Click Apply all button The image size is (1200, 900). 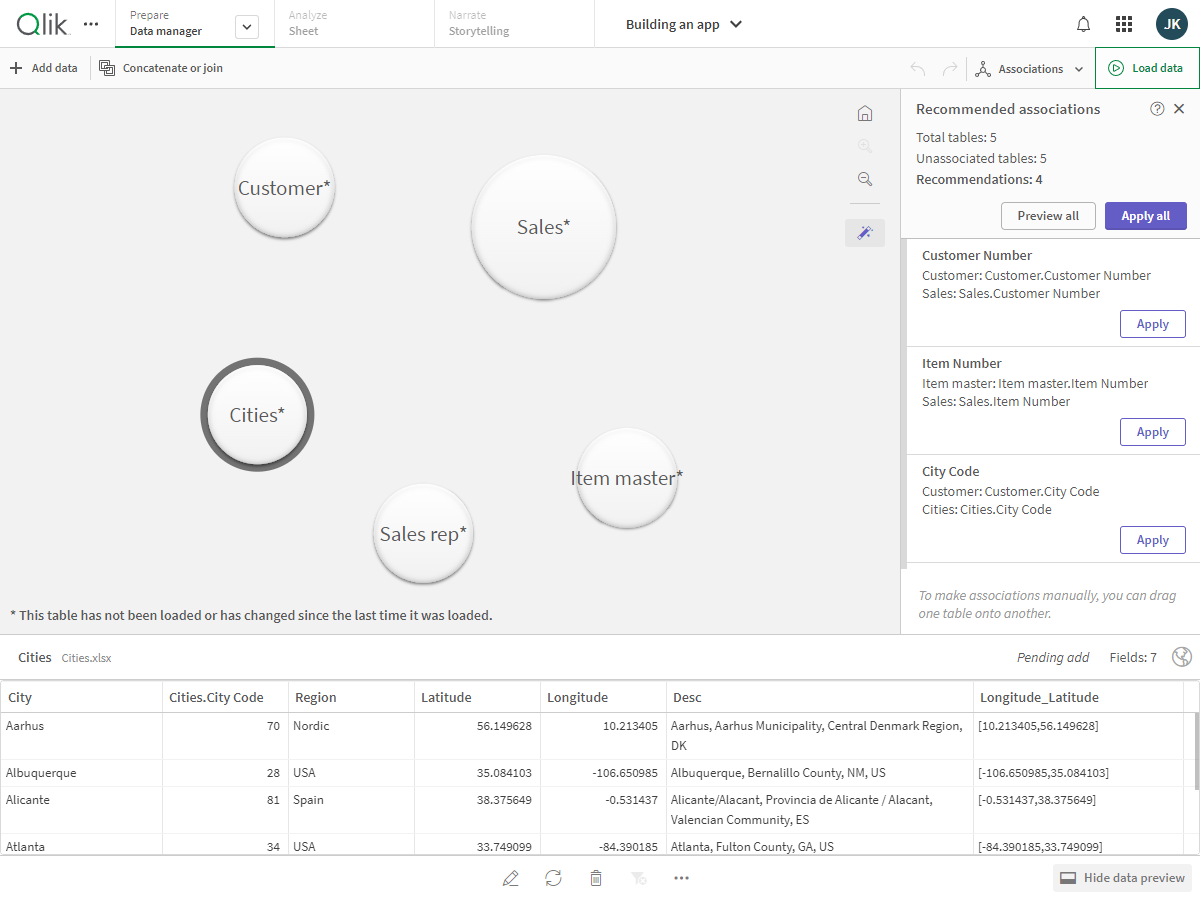tap(1145, 216)
